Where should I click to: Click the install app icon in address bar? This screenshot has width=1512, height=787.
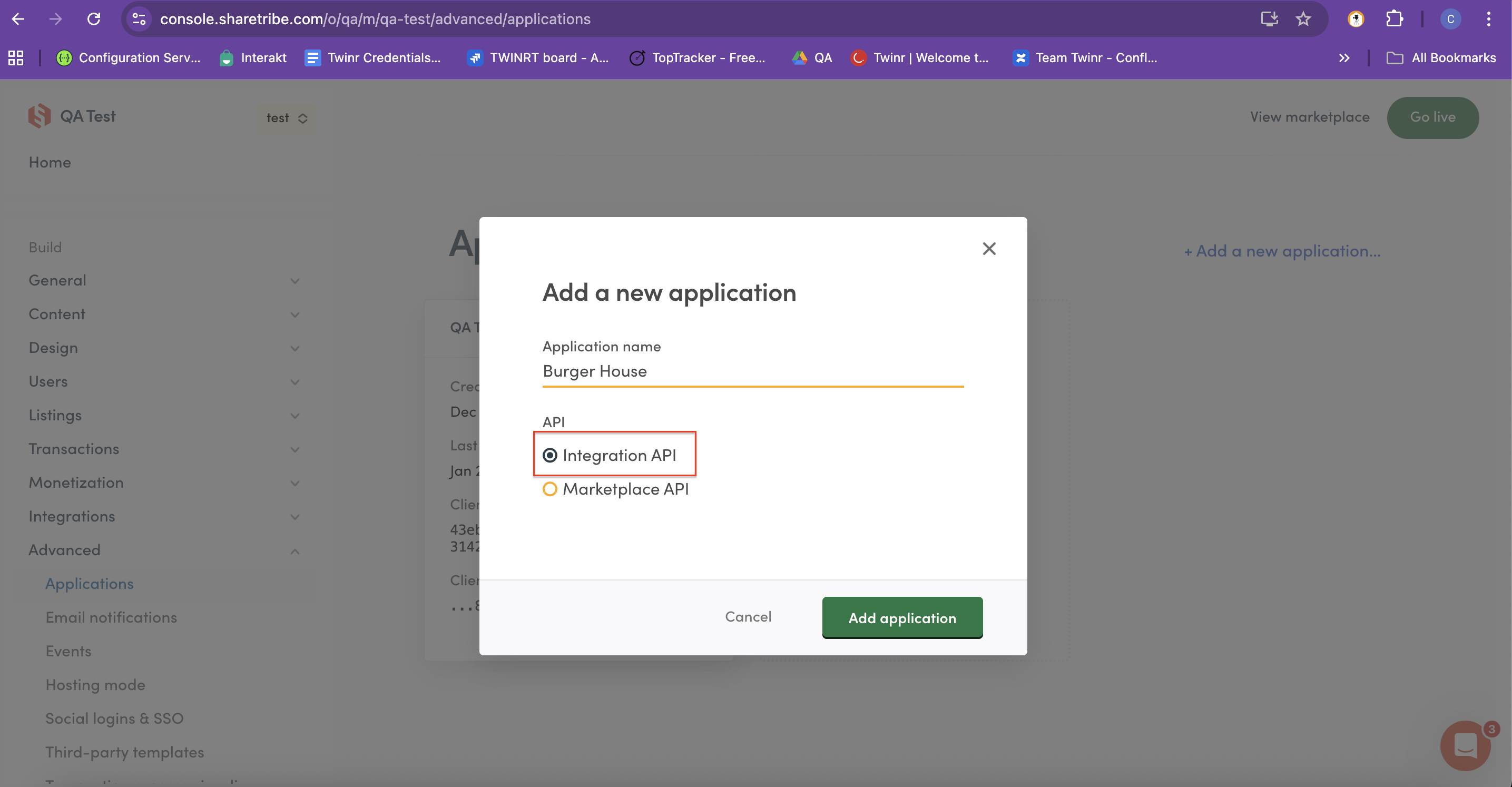pyautogui.click(x=1269, y=19)
